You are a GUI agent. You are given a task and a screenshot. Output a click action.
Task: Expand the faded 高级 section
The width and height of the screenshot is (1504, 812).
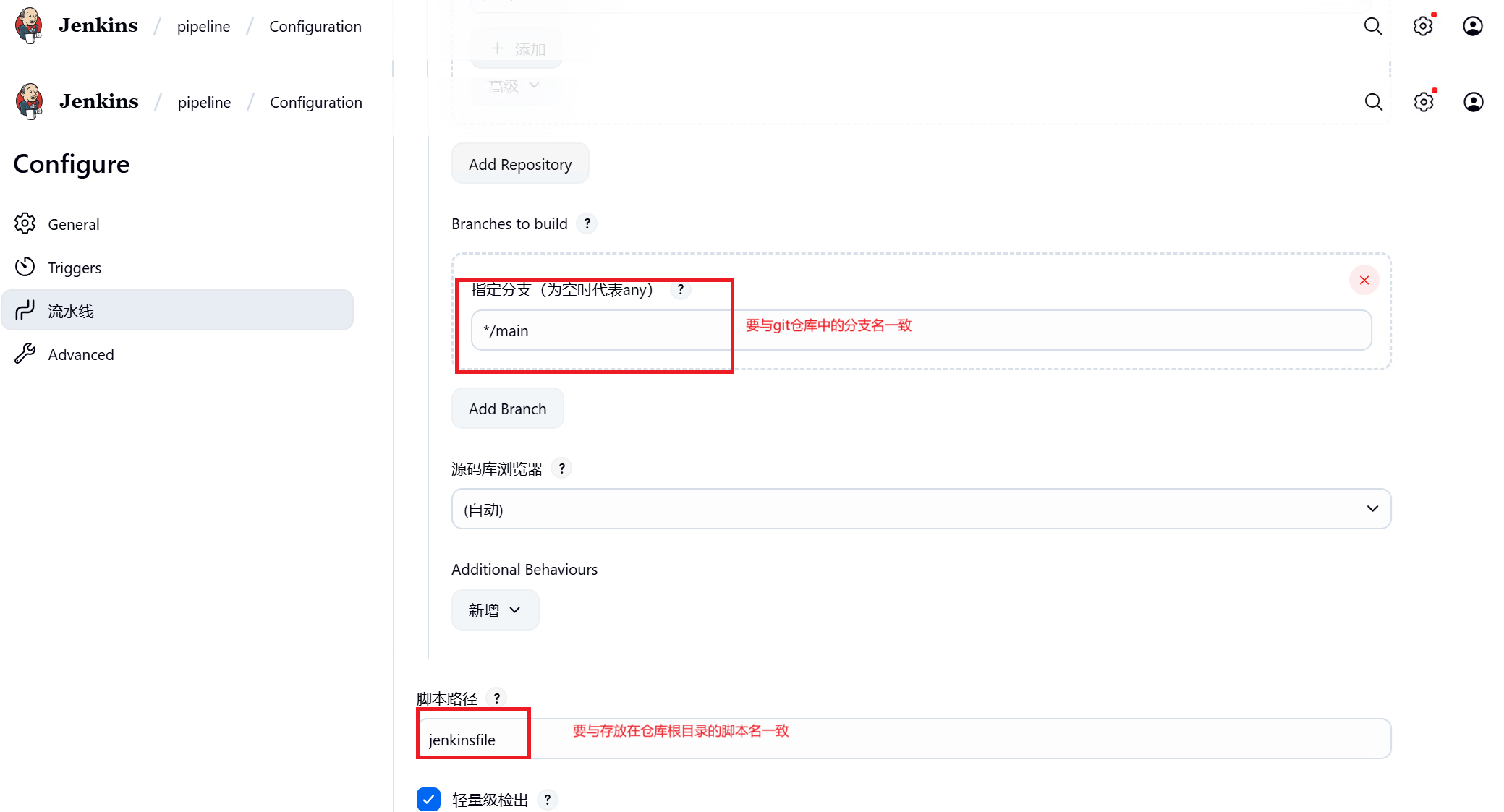513,87
